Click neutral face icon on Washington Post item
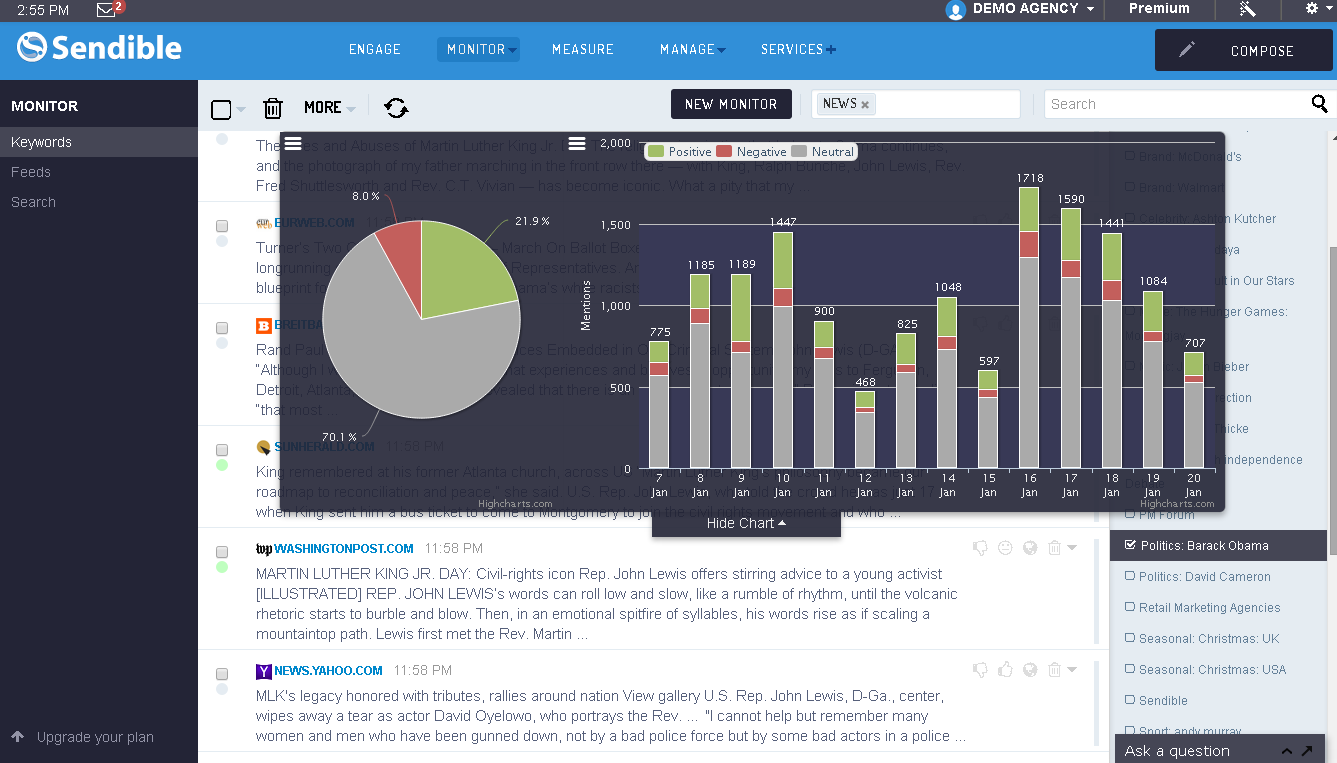This screenshot has height=763, width=1337. 1005,548
